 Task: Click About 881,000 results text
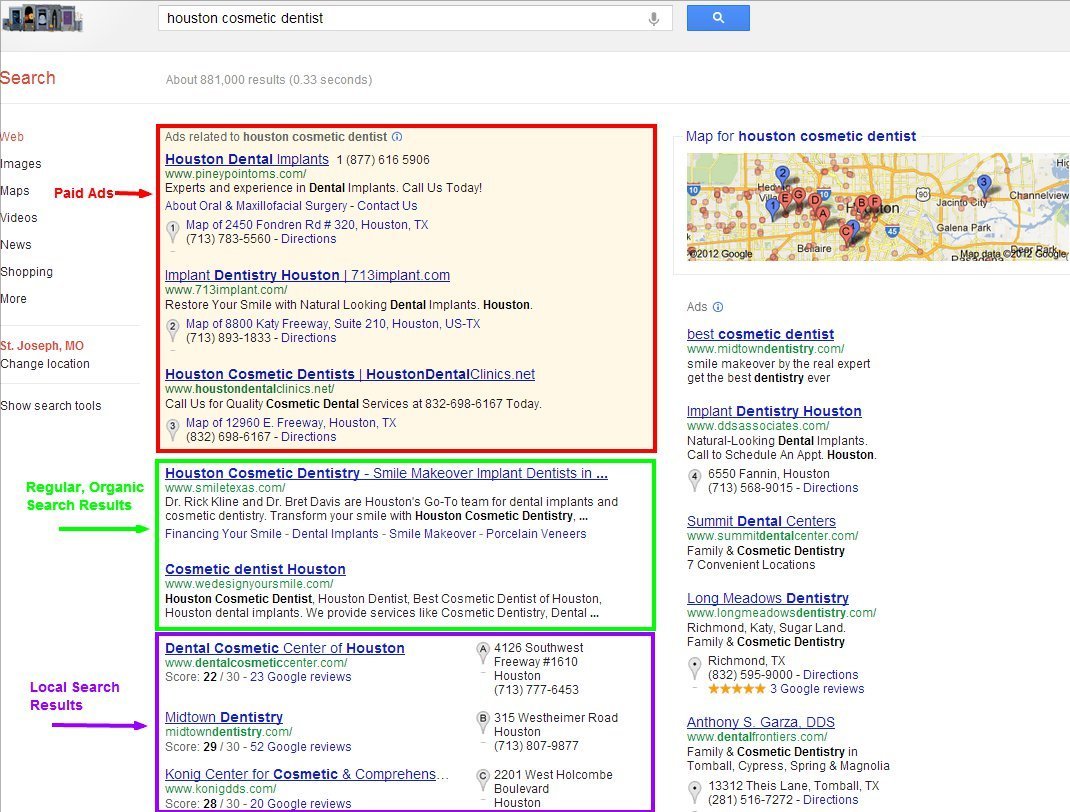(269, 80)
